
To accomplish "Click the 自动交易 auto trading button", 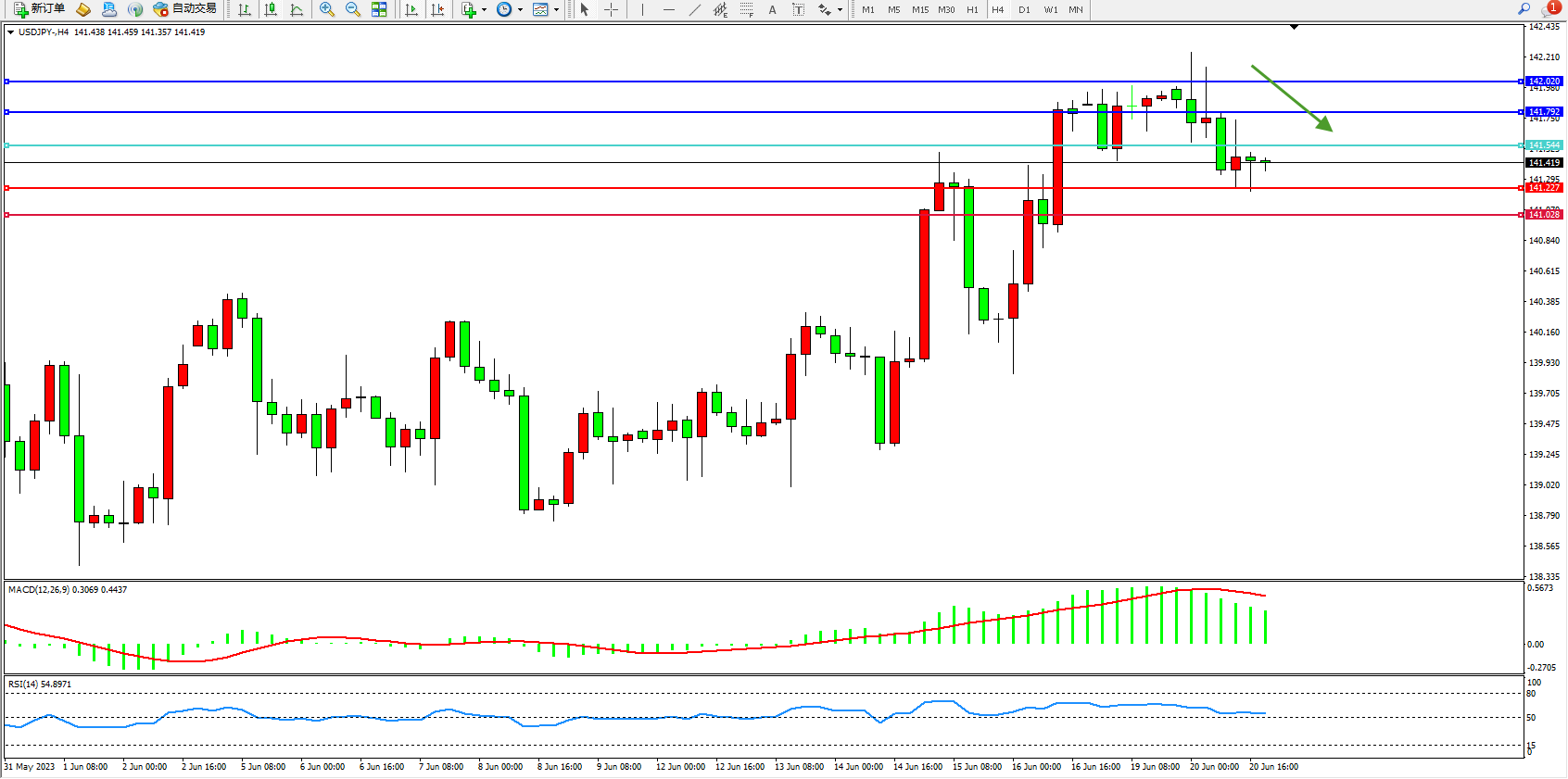I will coord(185,9).
